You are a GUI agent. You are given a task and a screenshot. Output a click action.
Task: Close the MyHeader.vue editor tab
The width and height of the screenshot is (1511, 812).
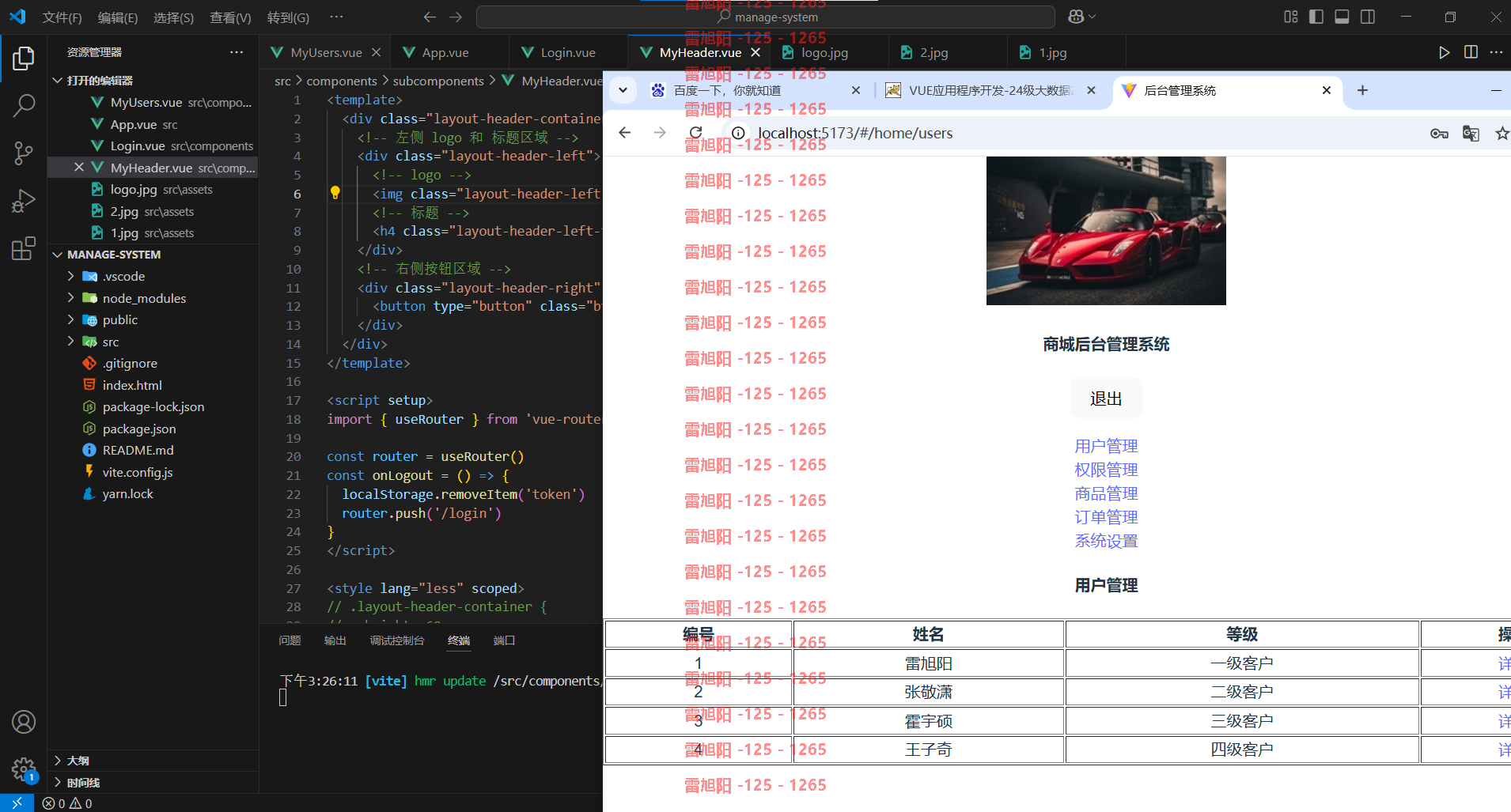tap(755, 52)
